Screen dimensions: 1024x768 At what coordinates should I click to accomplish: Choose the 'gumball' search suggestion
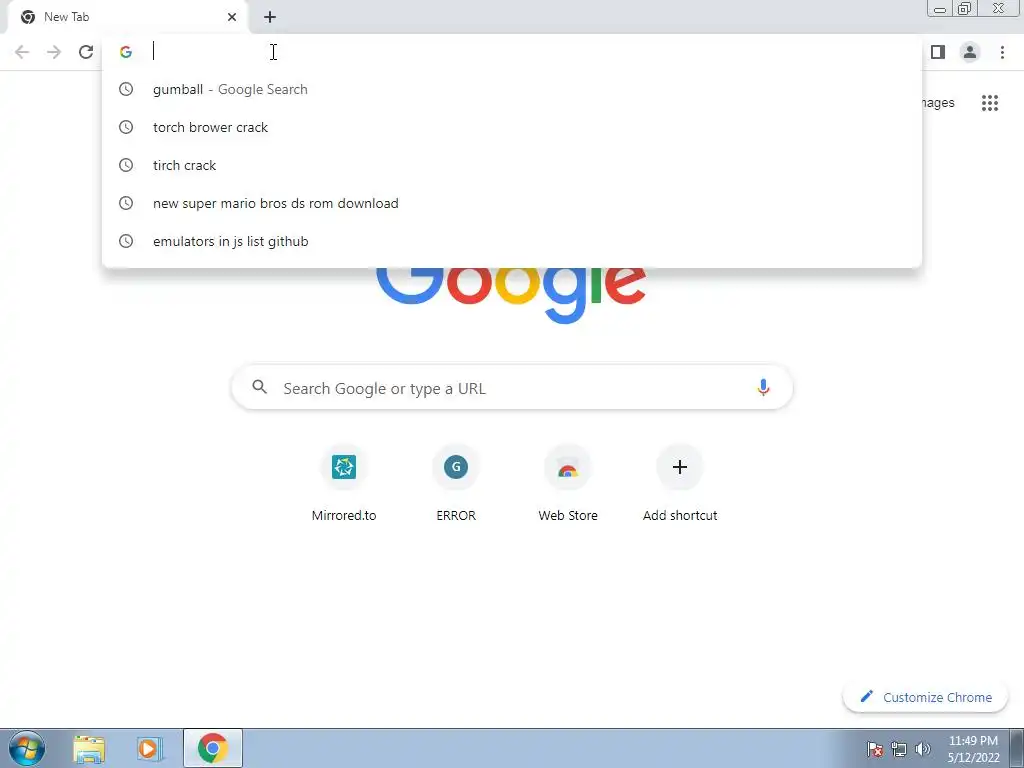512,89
